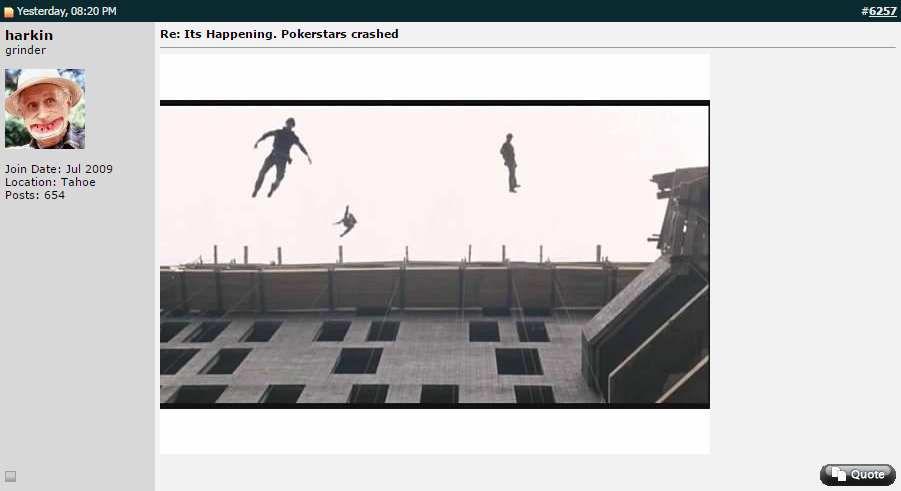Screen dimensions: 901x491
Task: Open post permalink #6257
Action: coord(883,11)
